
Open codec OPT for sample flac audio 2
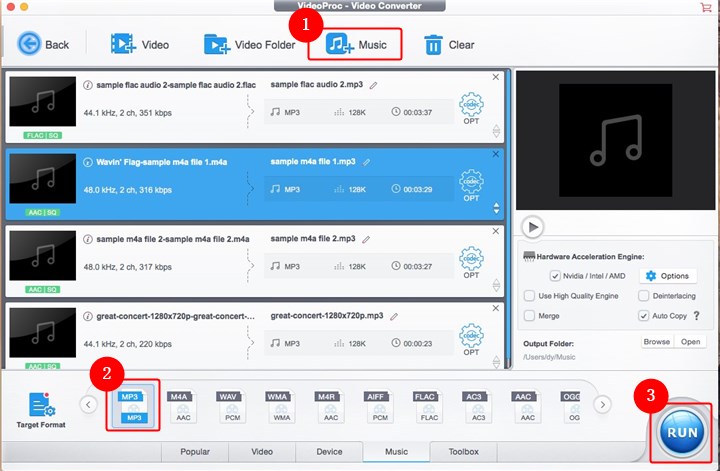pos(471,109)
